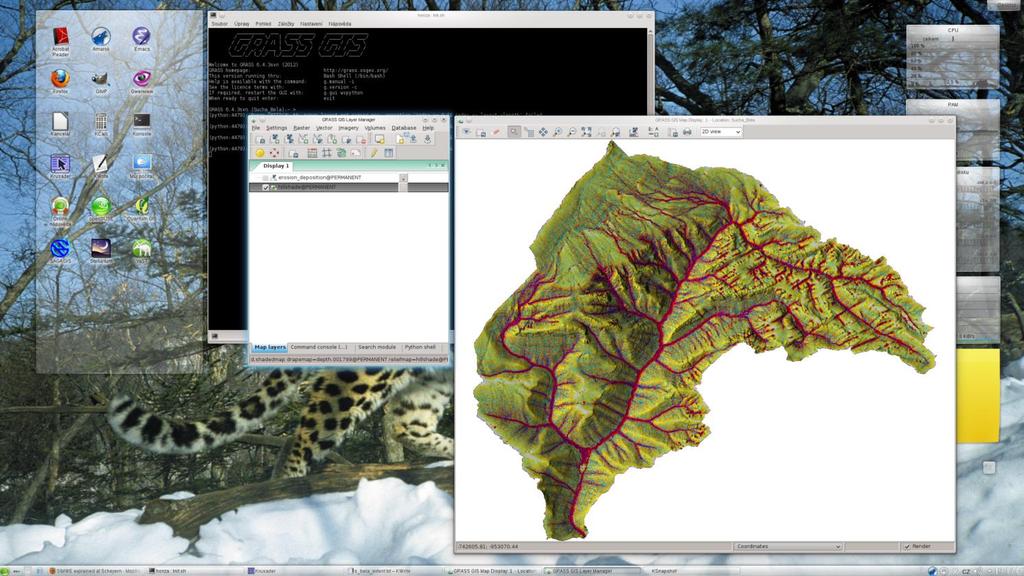The width and height of the screenshot is (1024, 576).
Task: Select the Display 1 tab
Action: click(x=276, y=166)
